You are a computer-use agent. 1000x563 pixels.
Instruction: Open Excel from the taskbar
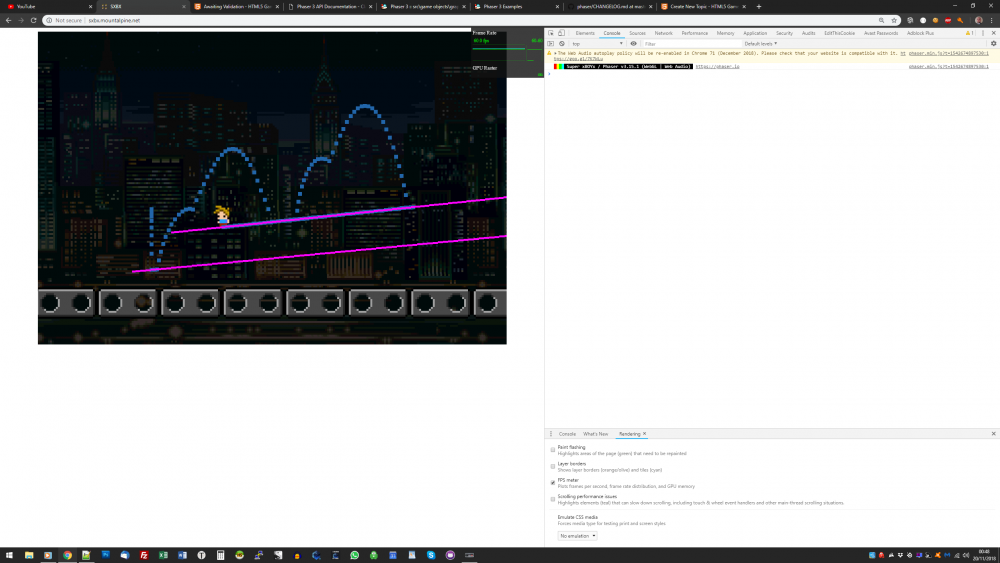163,555
